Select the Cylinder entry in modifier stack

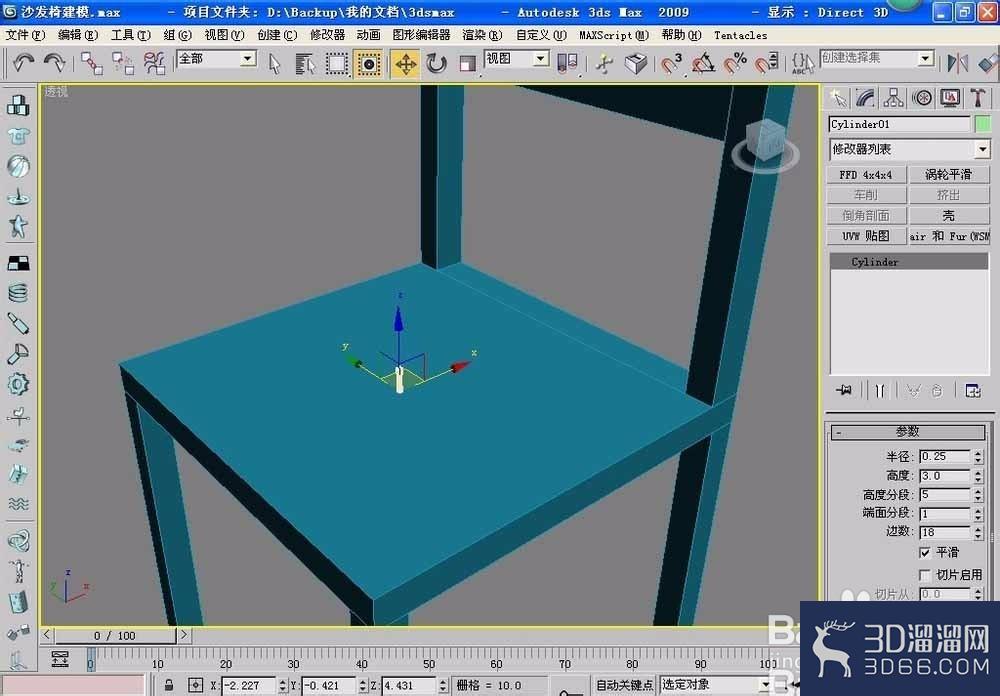pos(909,262)
